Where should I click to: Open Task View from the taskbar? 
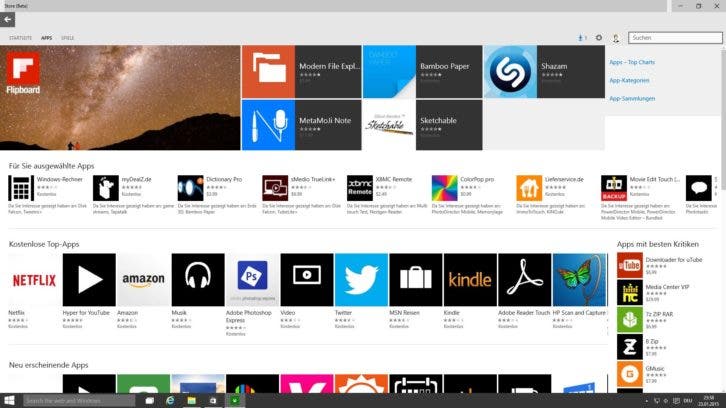(x=149, y=401)
